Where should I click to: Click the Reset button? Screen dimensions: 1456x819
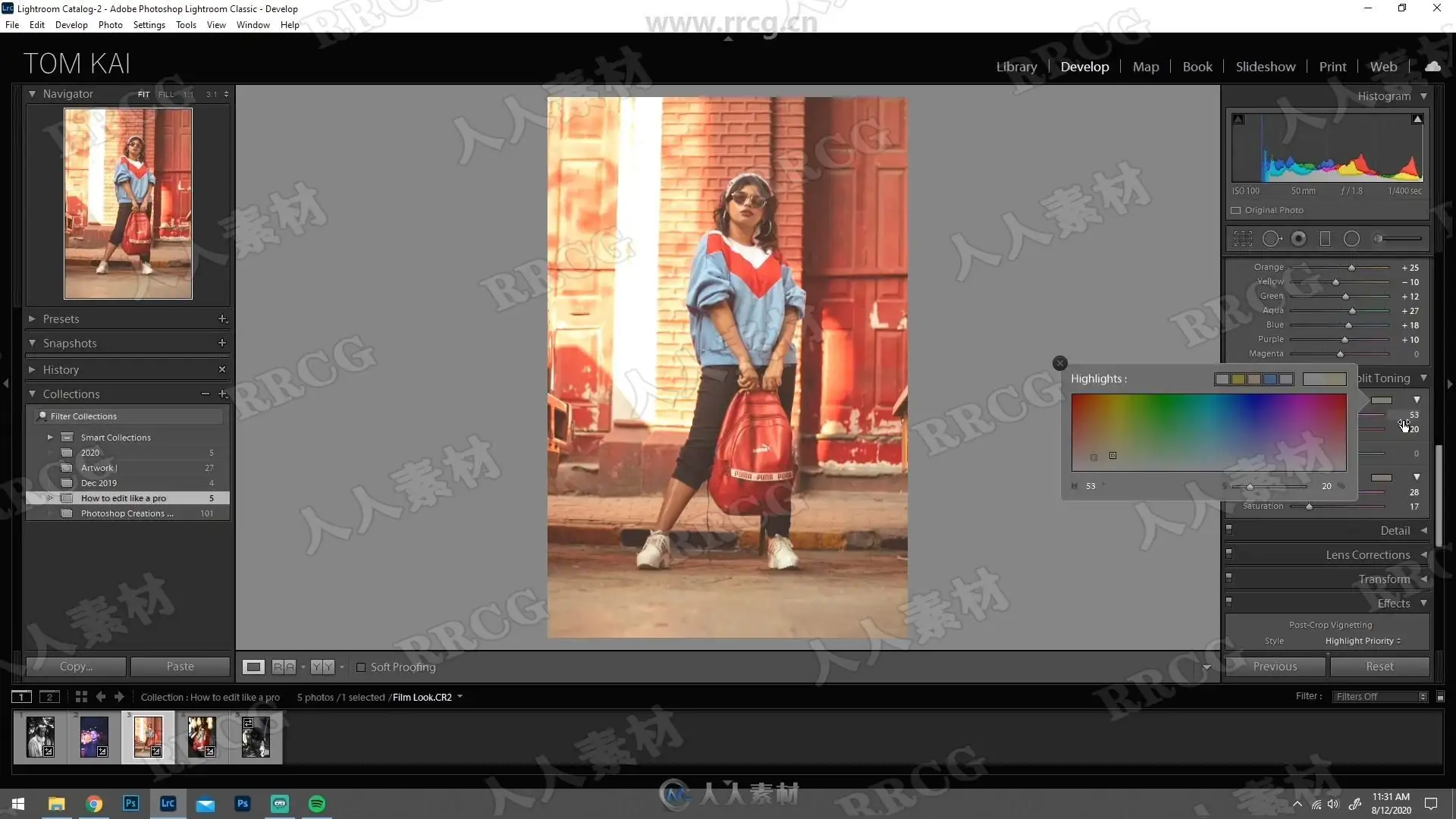coord(1379,667)
